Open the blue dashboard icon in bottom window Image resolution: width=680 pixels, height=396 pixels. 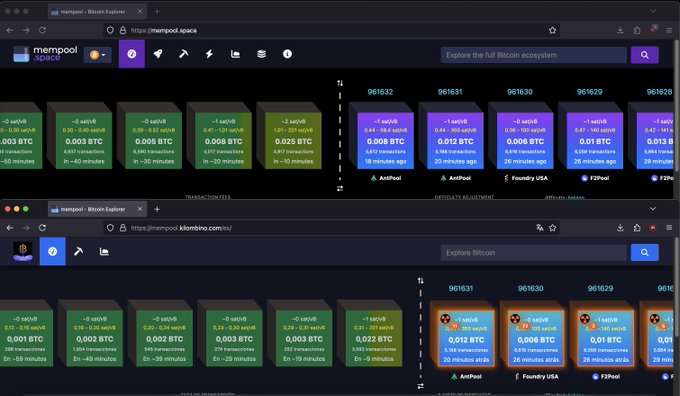click(x=52, y=251)
